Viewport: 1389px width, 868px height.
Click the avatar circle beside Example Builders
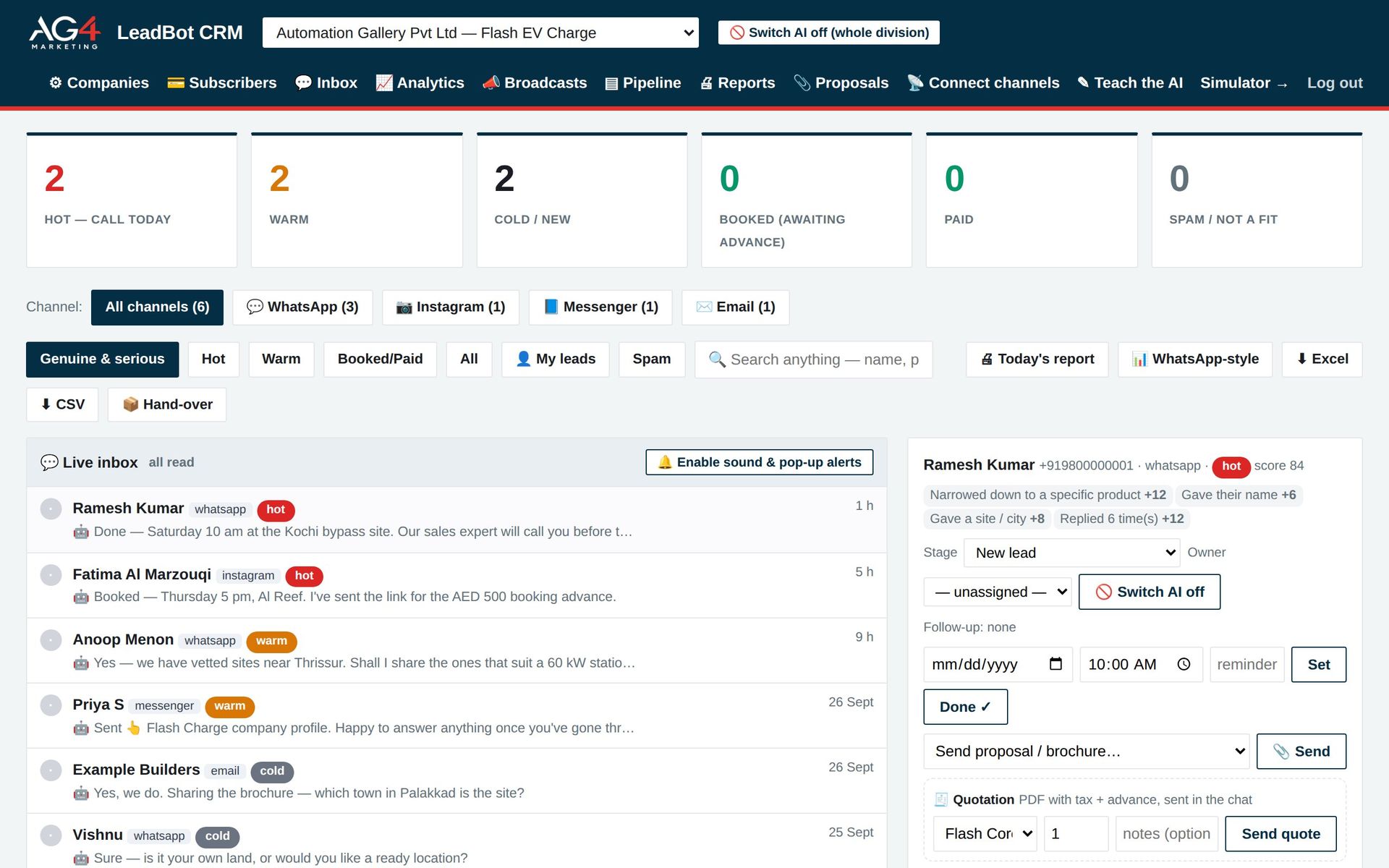tap(51, 770)
